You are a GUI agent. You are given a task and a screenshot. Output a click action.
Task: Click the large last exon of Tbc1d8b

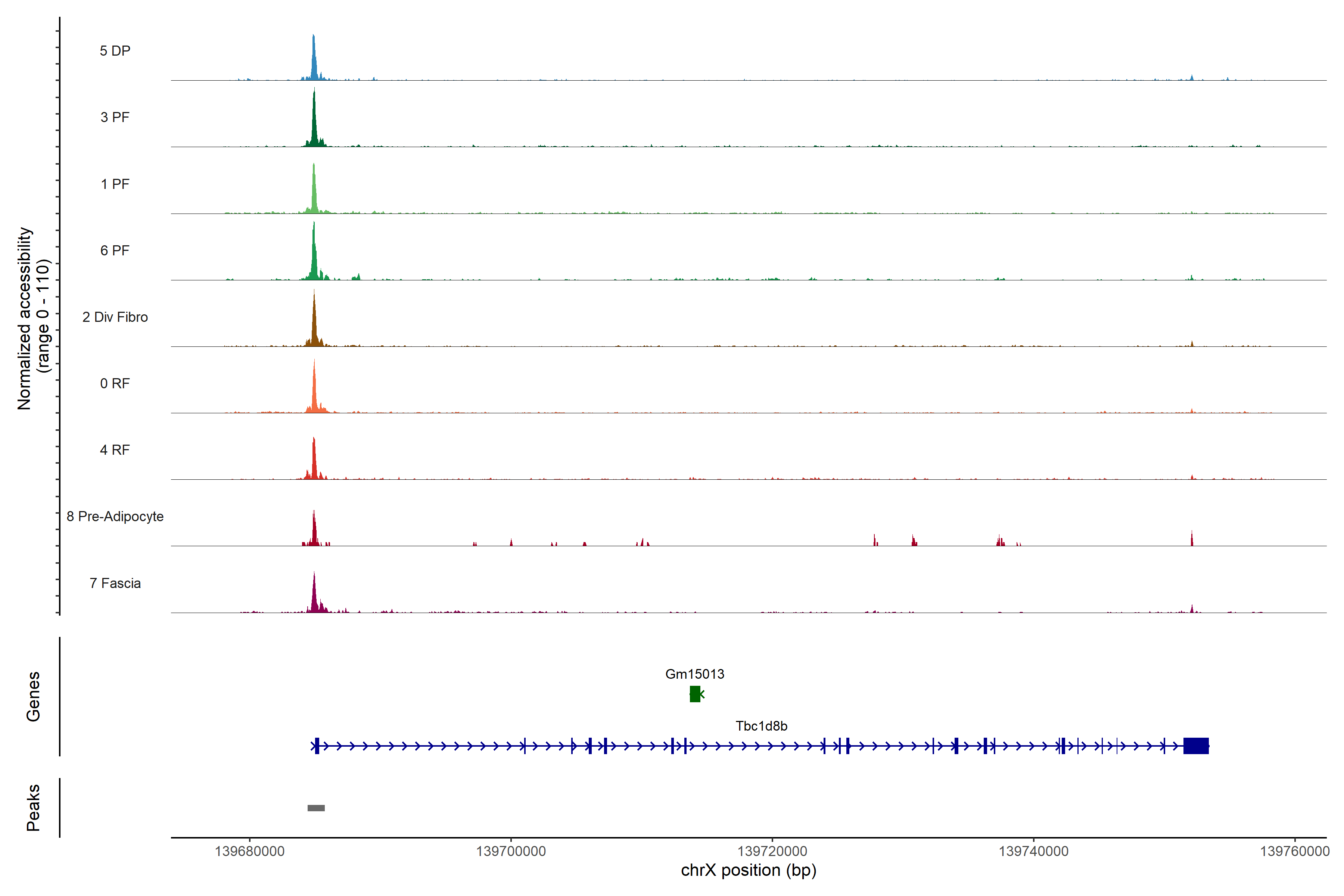[1195, 746]
